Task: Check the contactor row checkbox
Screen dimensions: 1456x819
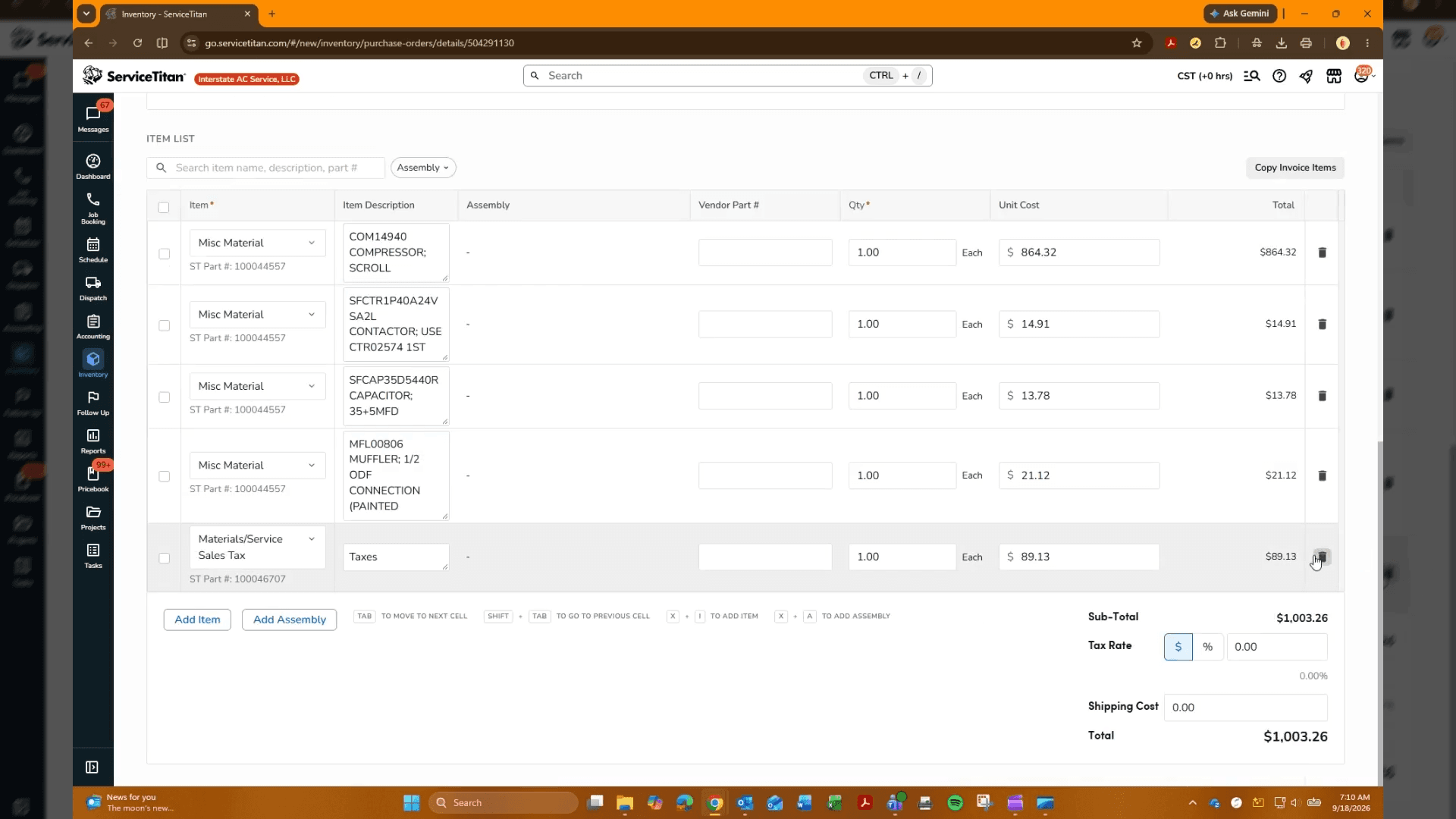Action: coord(164,325)
